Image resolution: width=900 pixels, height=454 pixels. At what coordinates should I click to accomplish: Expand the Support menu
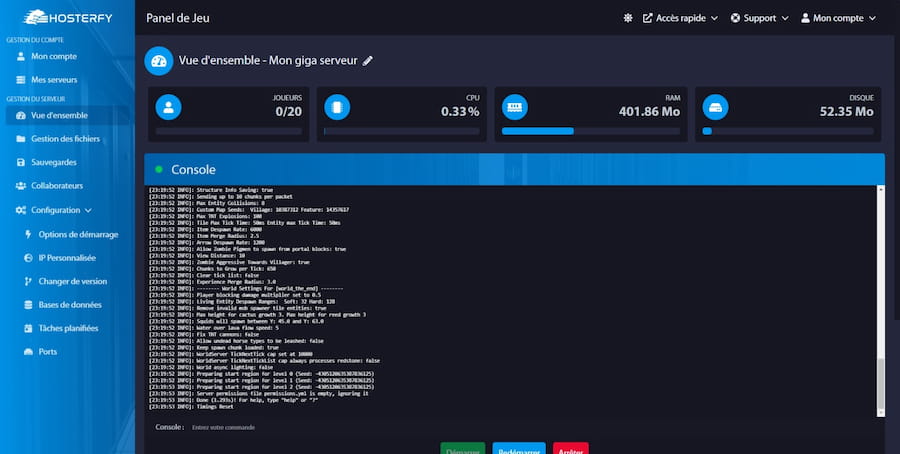(x=760, y=18)
